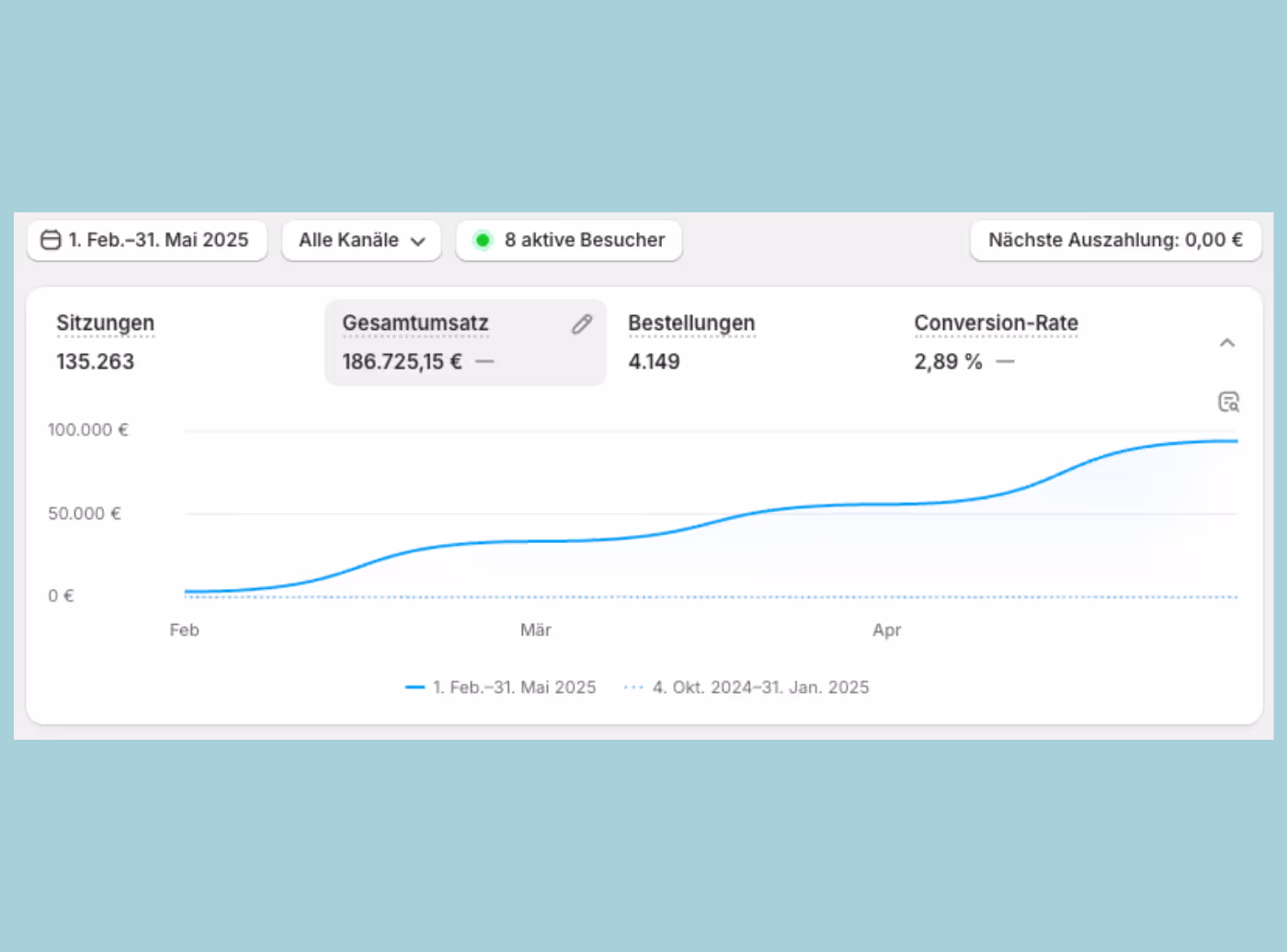Click the 100.000 € axis label
Screen dimensions: 1287x952
pos(88,430)
